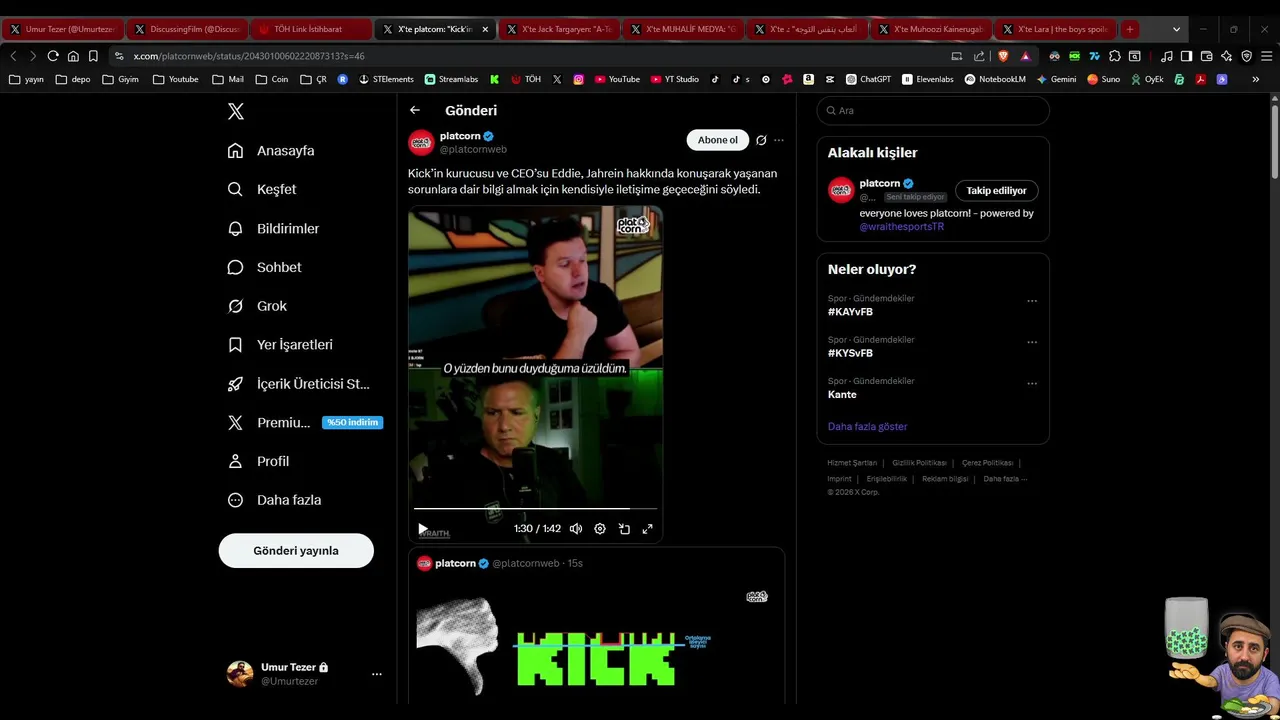Open Daha fazla menu

274,500
